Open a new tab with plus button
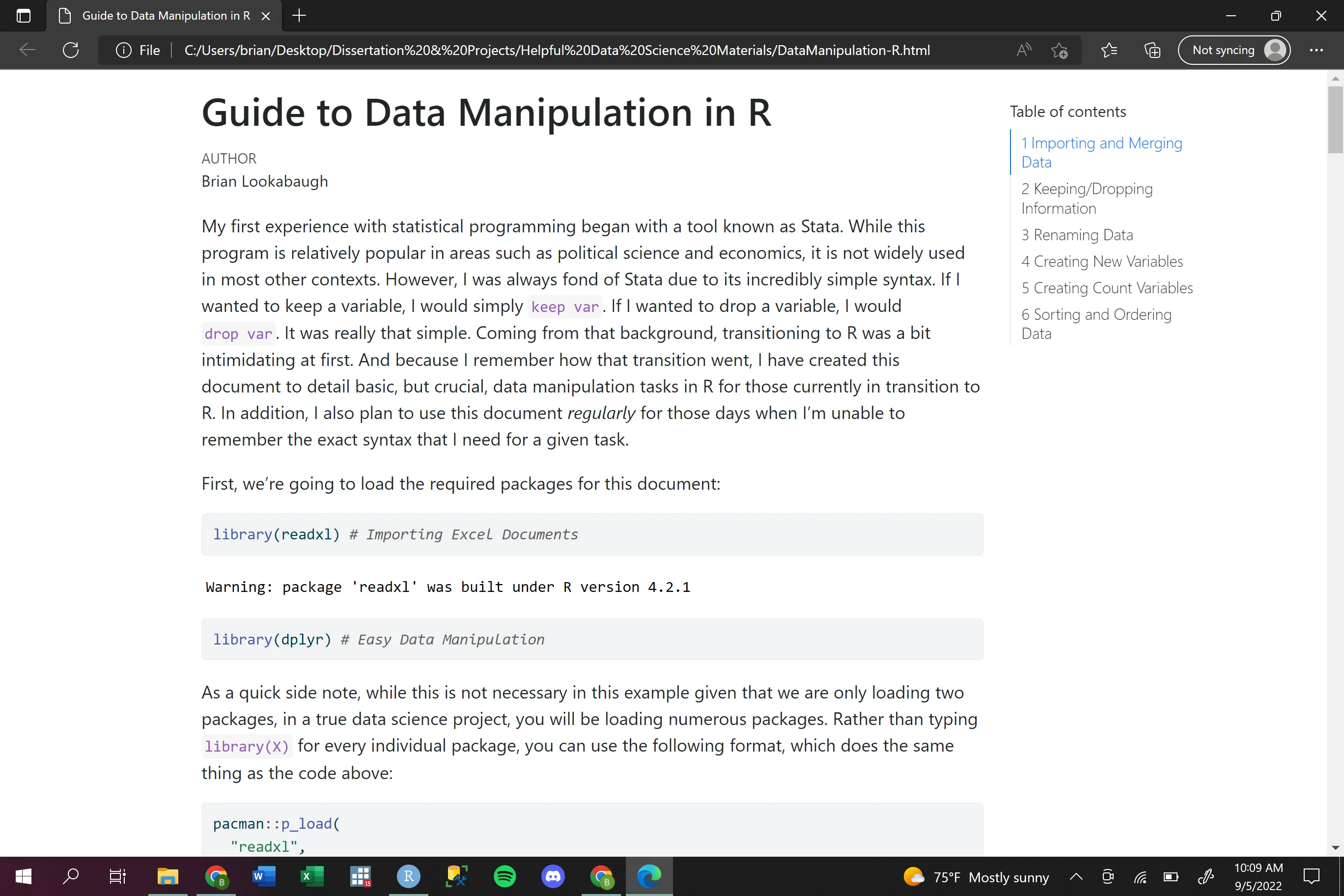The height and width of the screenshot is (896, 1344). pos(299,16)
